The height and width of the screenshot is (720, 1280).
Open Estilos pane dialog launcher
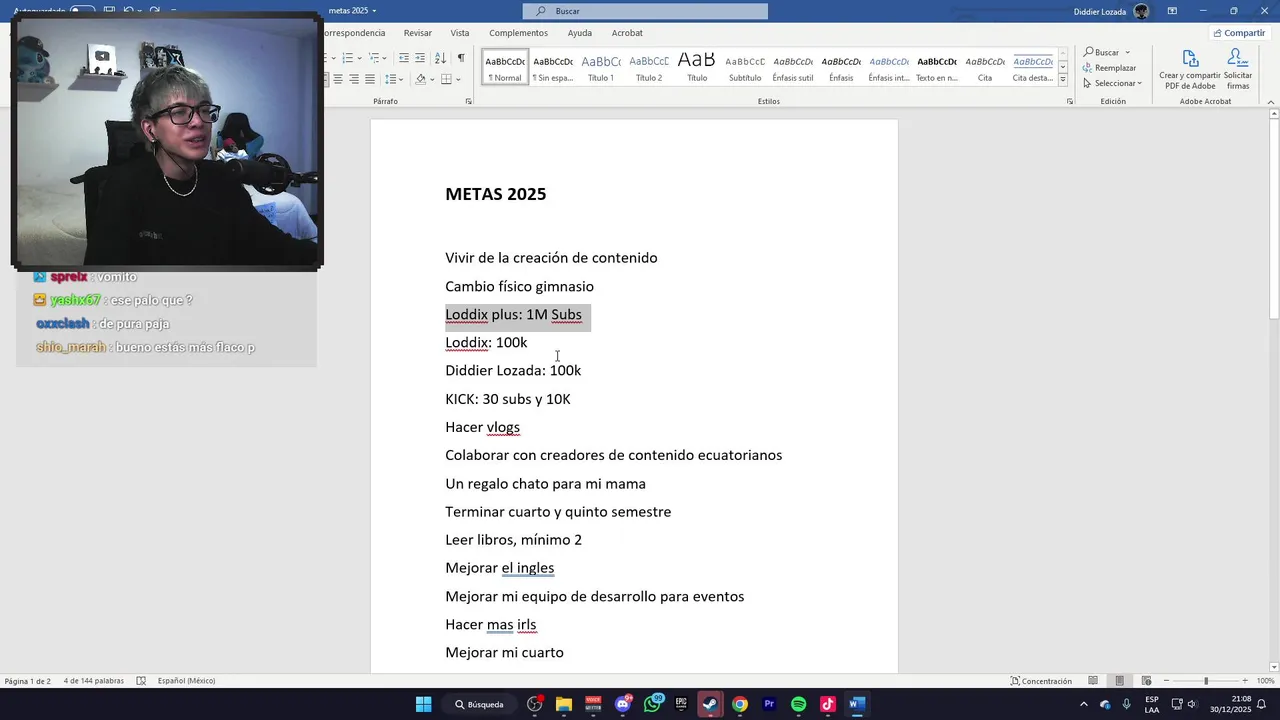click(1069, 101)
